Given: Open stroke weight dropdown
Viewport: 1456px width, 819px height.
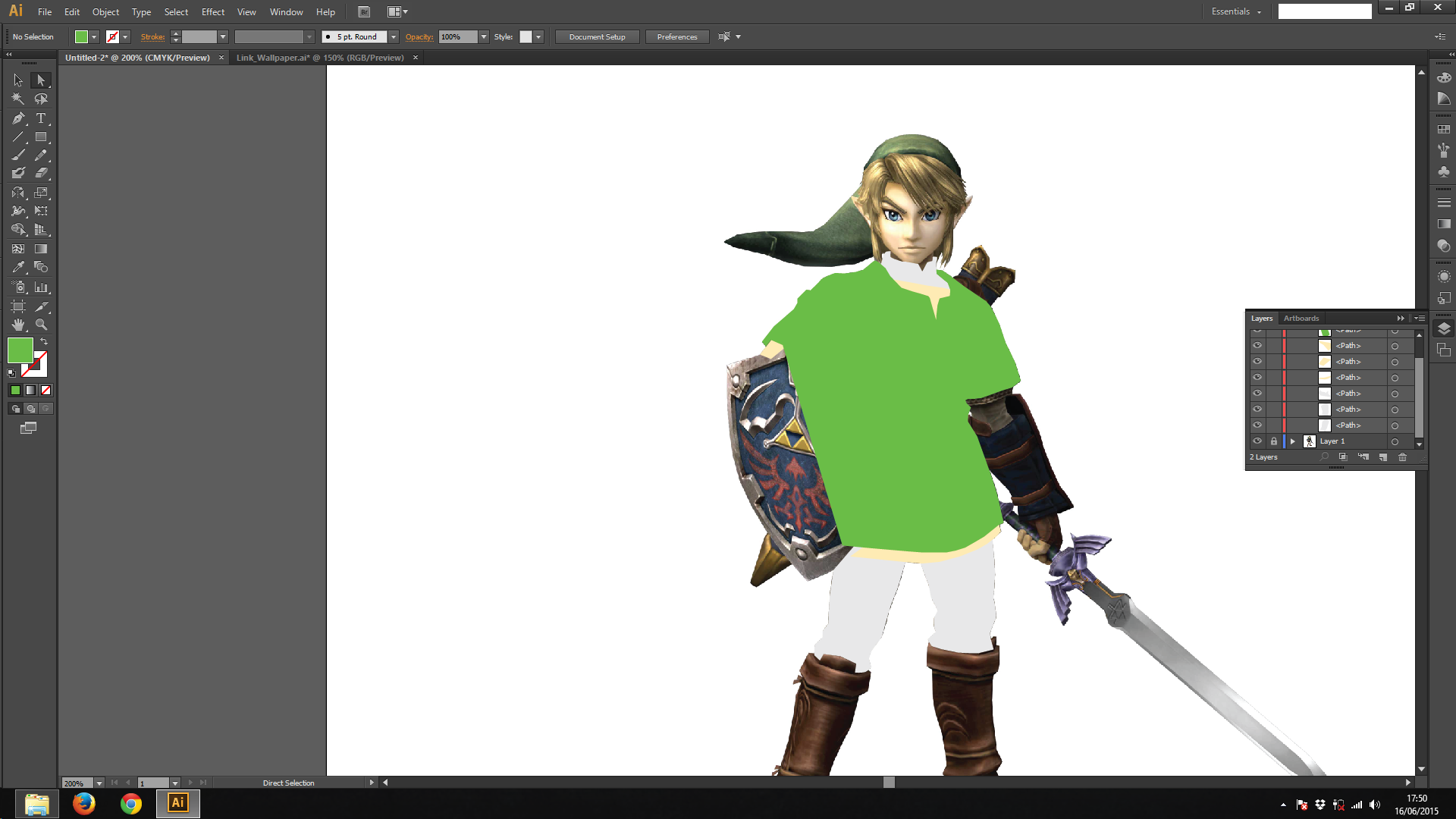Looking at the screenshot, I should (x=223, y=37).
